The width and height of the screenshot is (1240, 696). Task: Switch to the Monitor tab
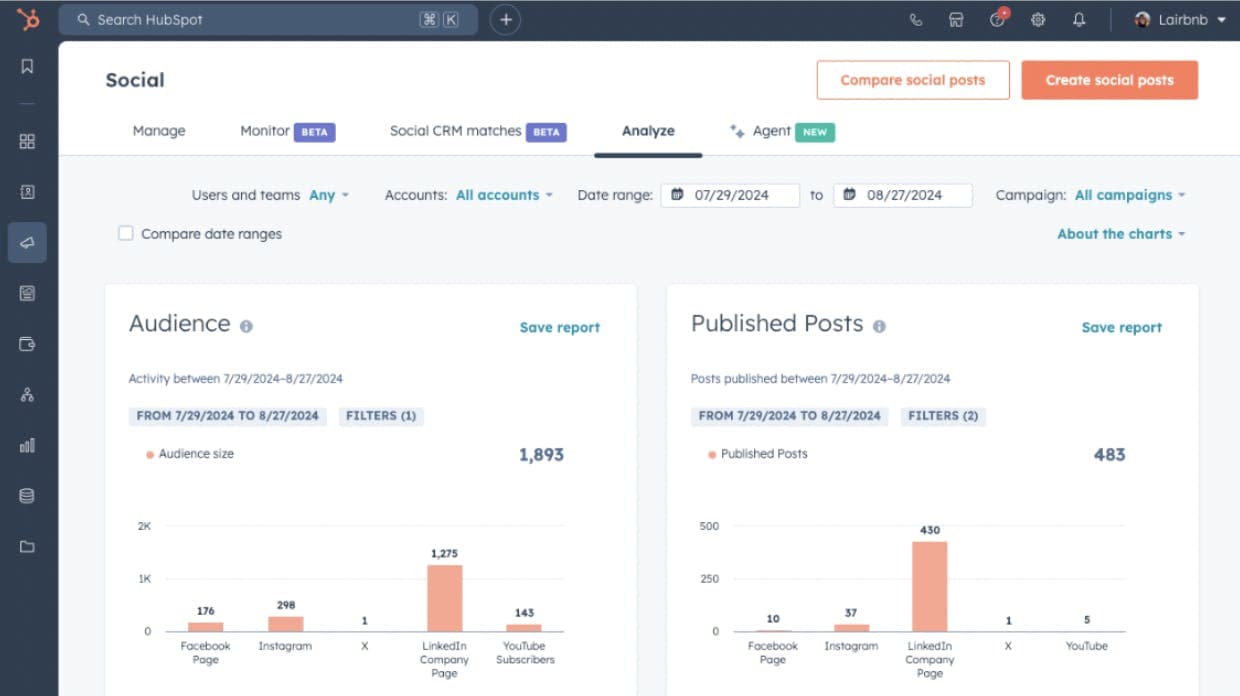pos(262,131)
